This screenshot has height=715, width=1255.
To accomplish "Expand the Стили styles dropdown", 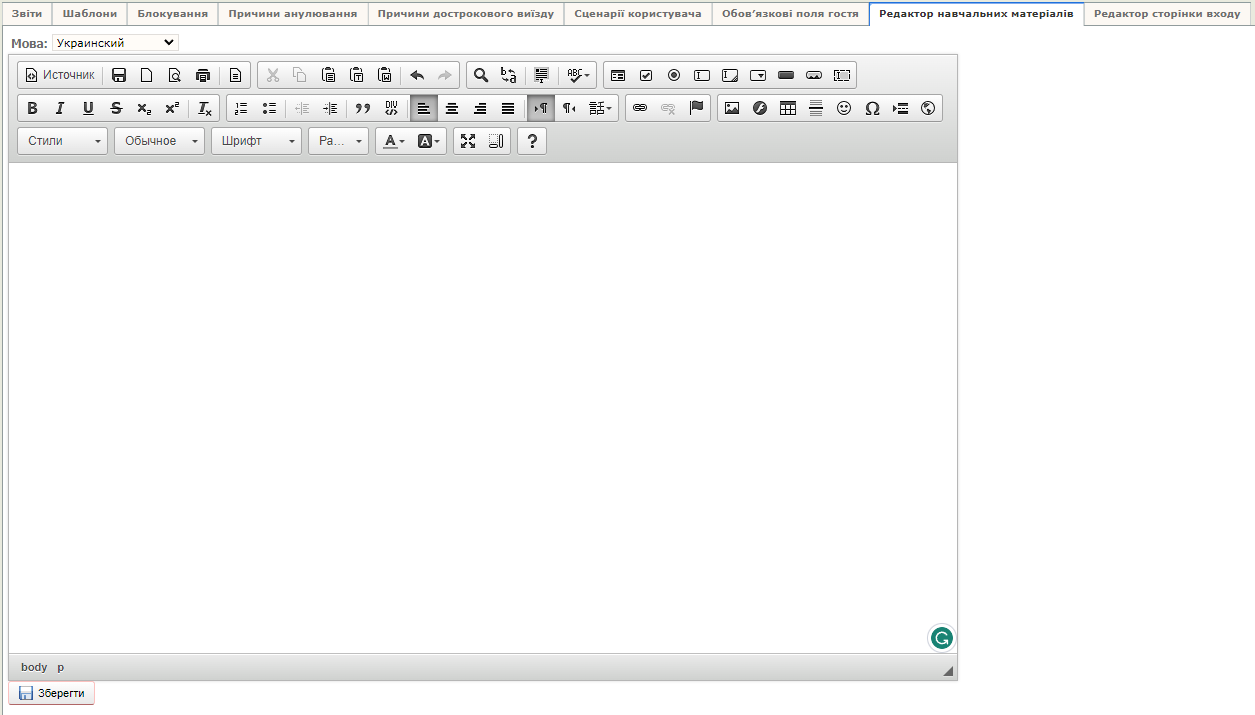I will (63, 141).
